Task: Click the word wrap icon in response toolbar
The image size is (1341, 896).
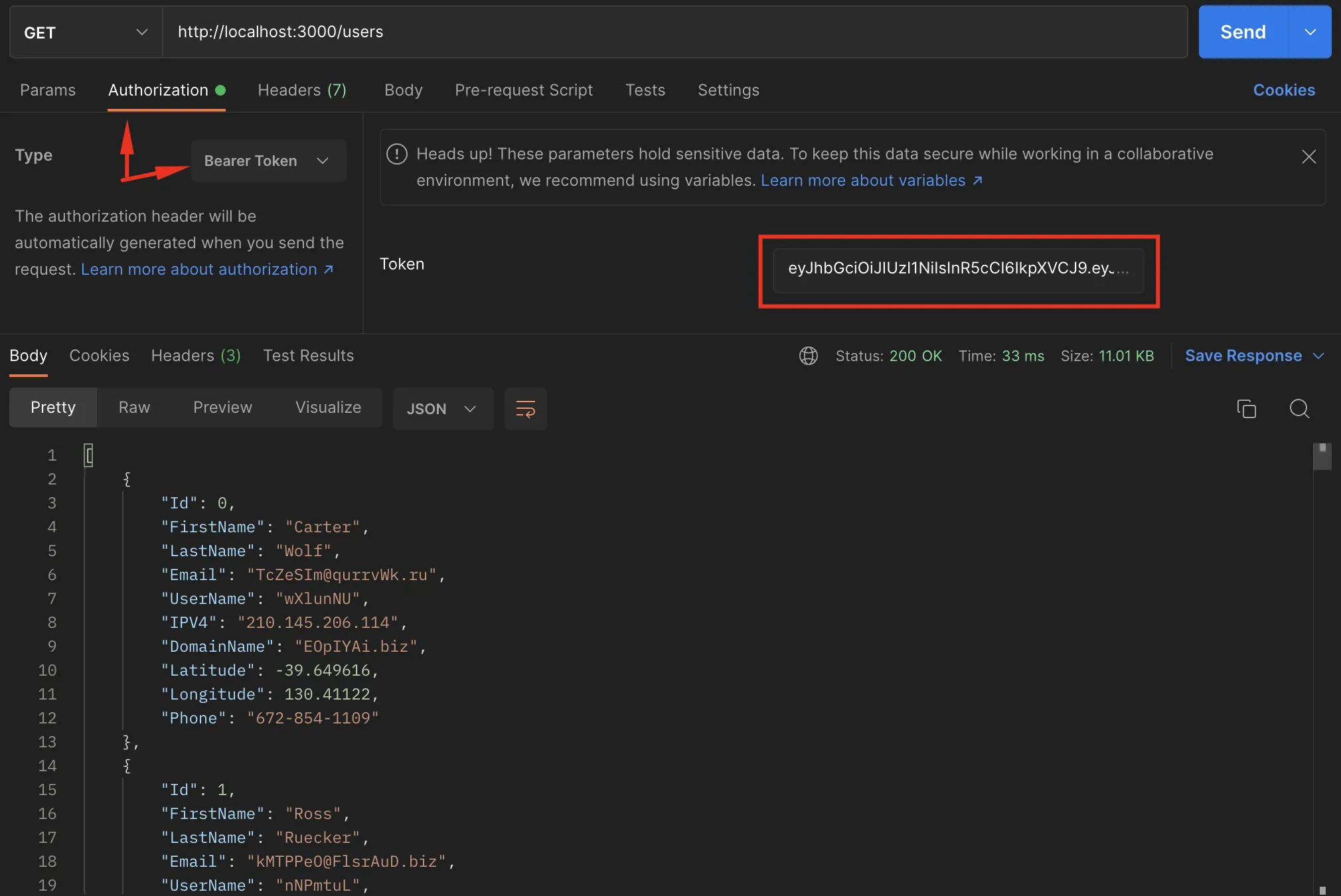Action: point(525,409)
